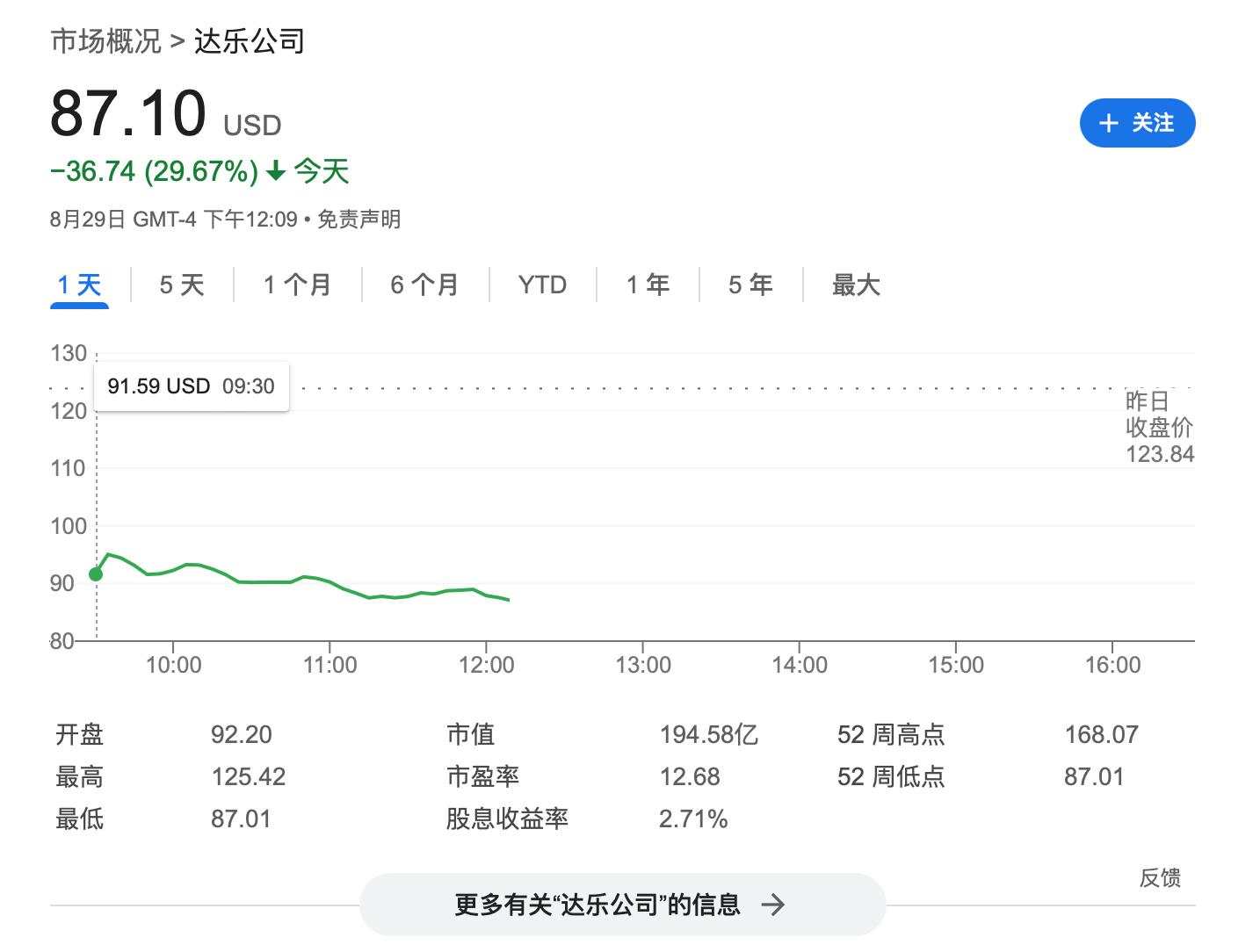Click the 市值 value 194.58亿
This screenshot has height=952, width=1253.
pyautogui.click(x=709, y=734)
